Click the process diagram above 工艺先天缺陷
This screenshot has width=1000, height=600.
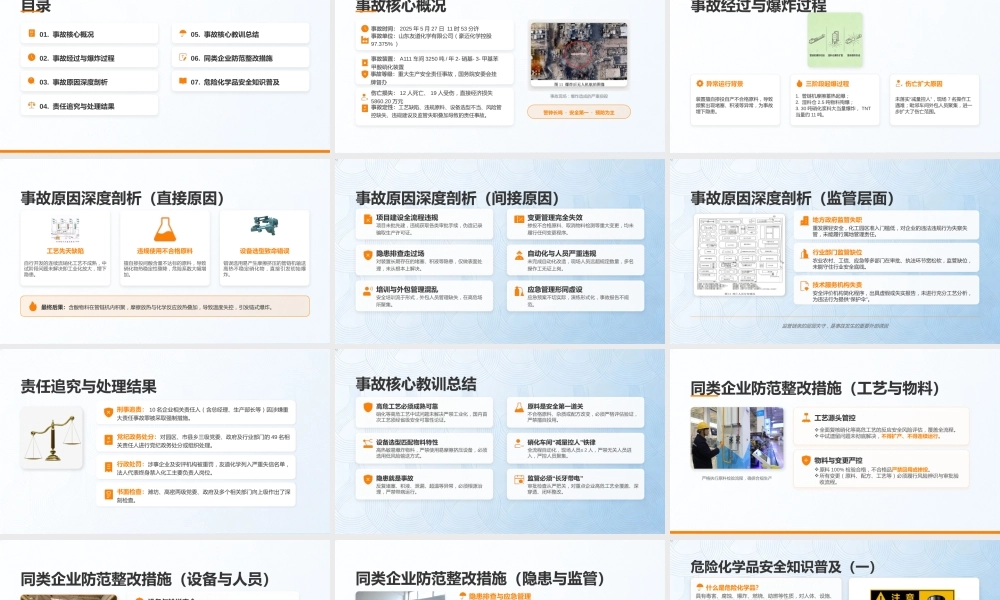click(65, 230)
